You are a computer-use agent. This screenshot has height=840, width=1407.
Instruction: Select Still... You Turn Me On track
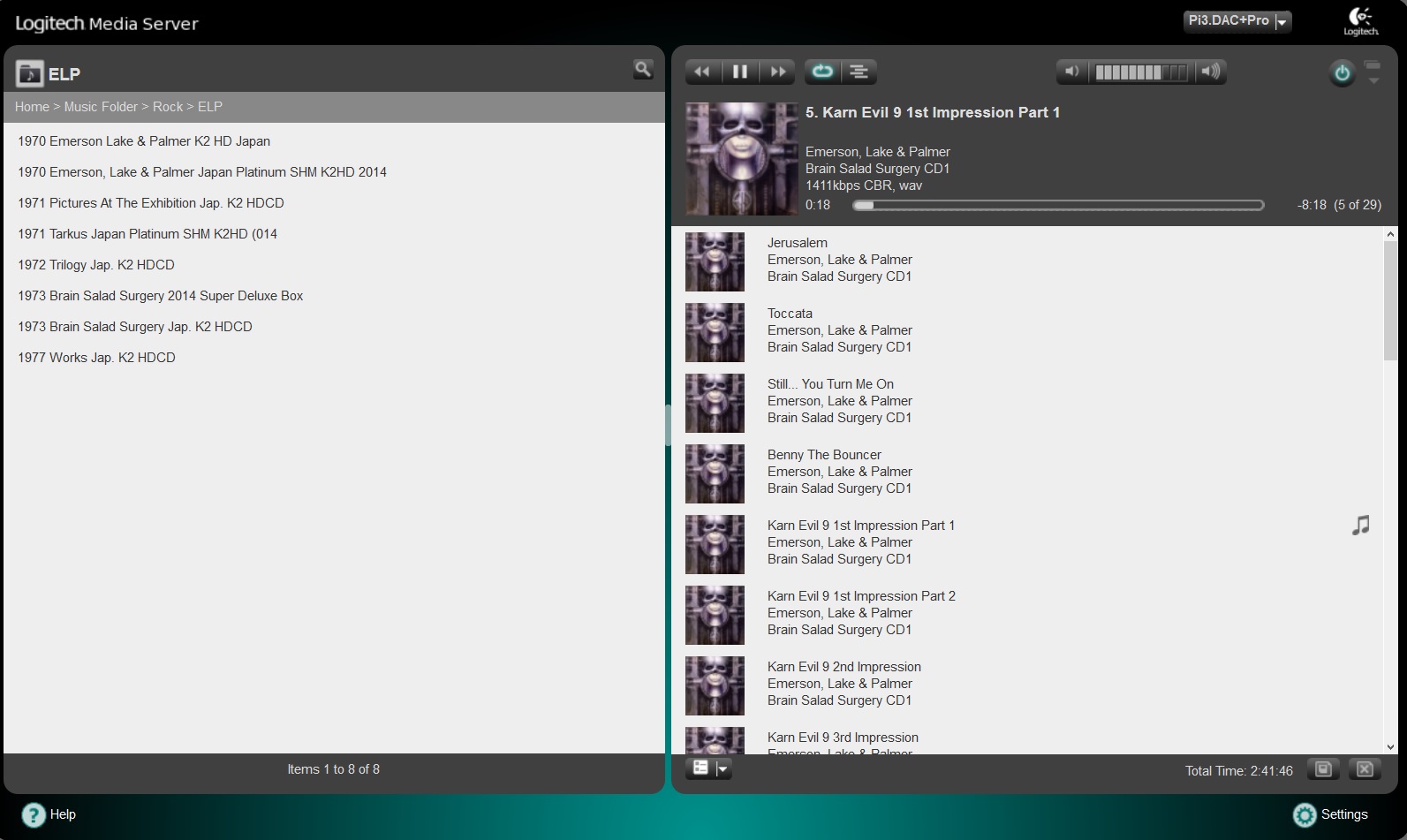(830, 384)
